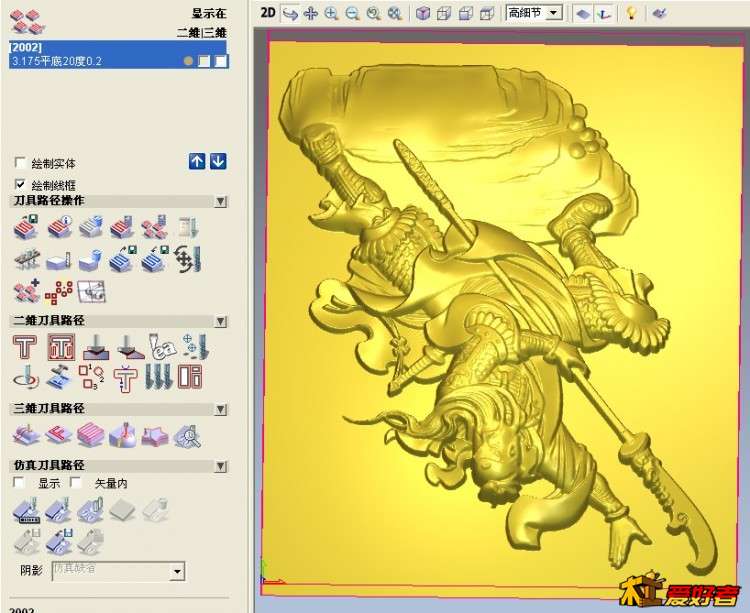Toggle 3D display checkbox for 3.175平底20度0.2
Image resolution: width=750 pixels, height=613 pixels.
(221, 61)
